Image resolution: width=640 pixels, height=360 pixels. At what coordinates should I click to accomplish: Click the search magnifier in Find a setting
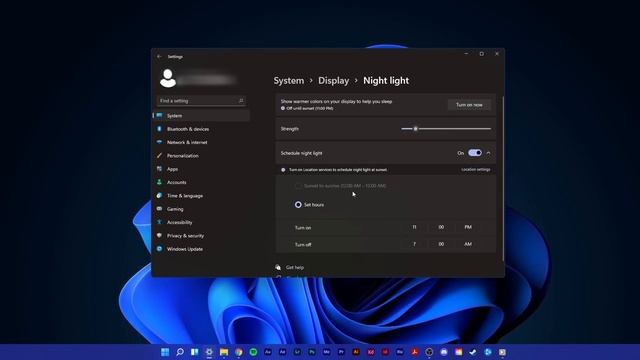(241, 100)
